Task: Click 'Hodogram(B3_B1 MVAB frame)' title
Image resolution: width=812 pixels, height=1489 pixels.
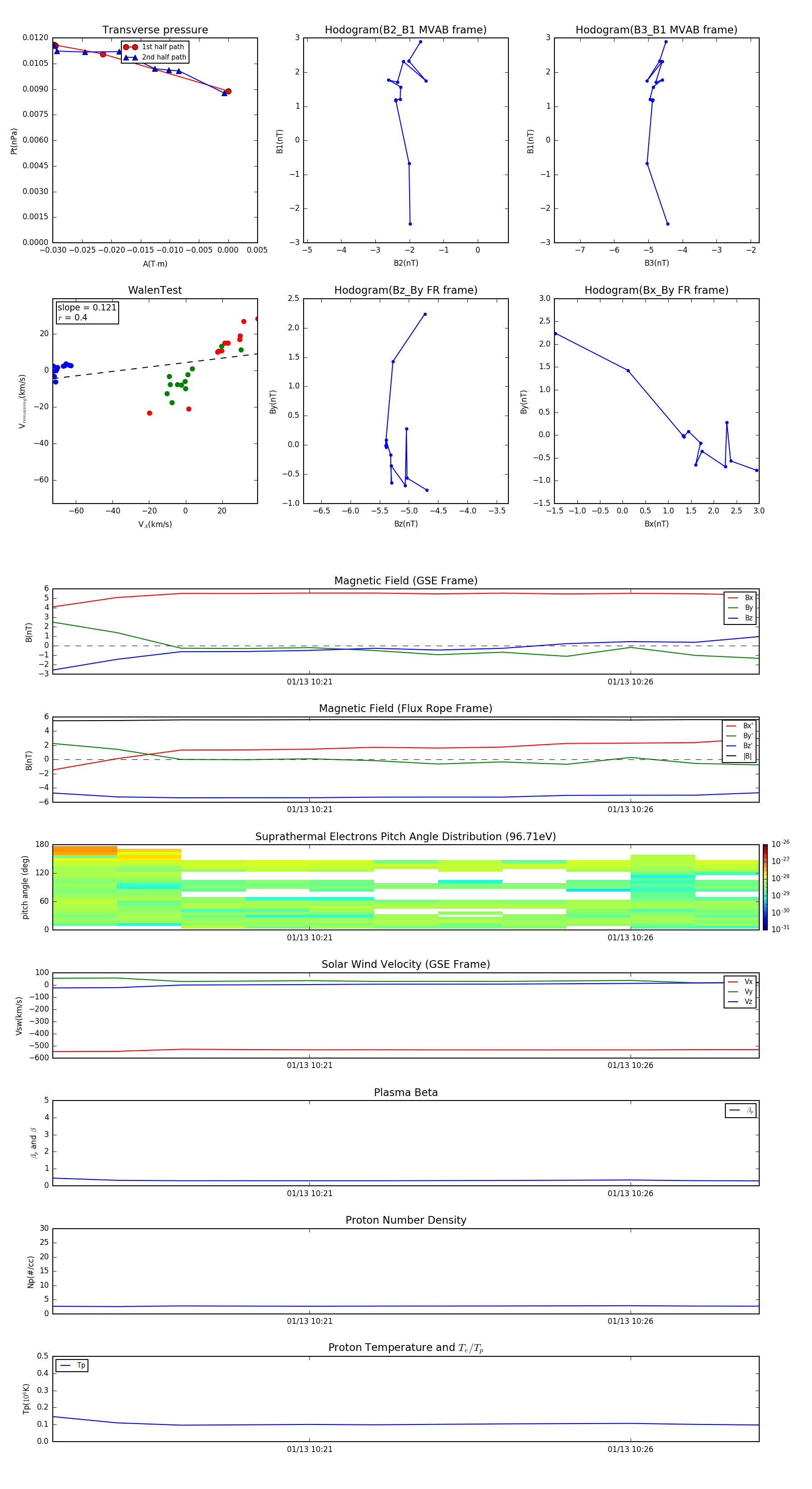Action: coord(656,30)
